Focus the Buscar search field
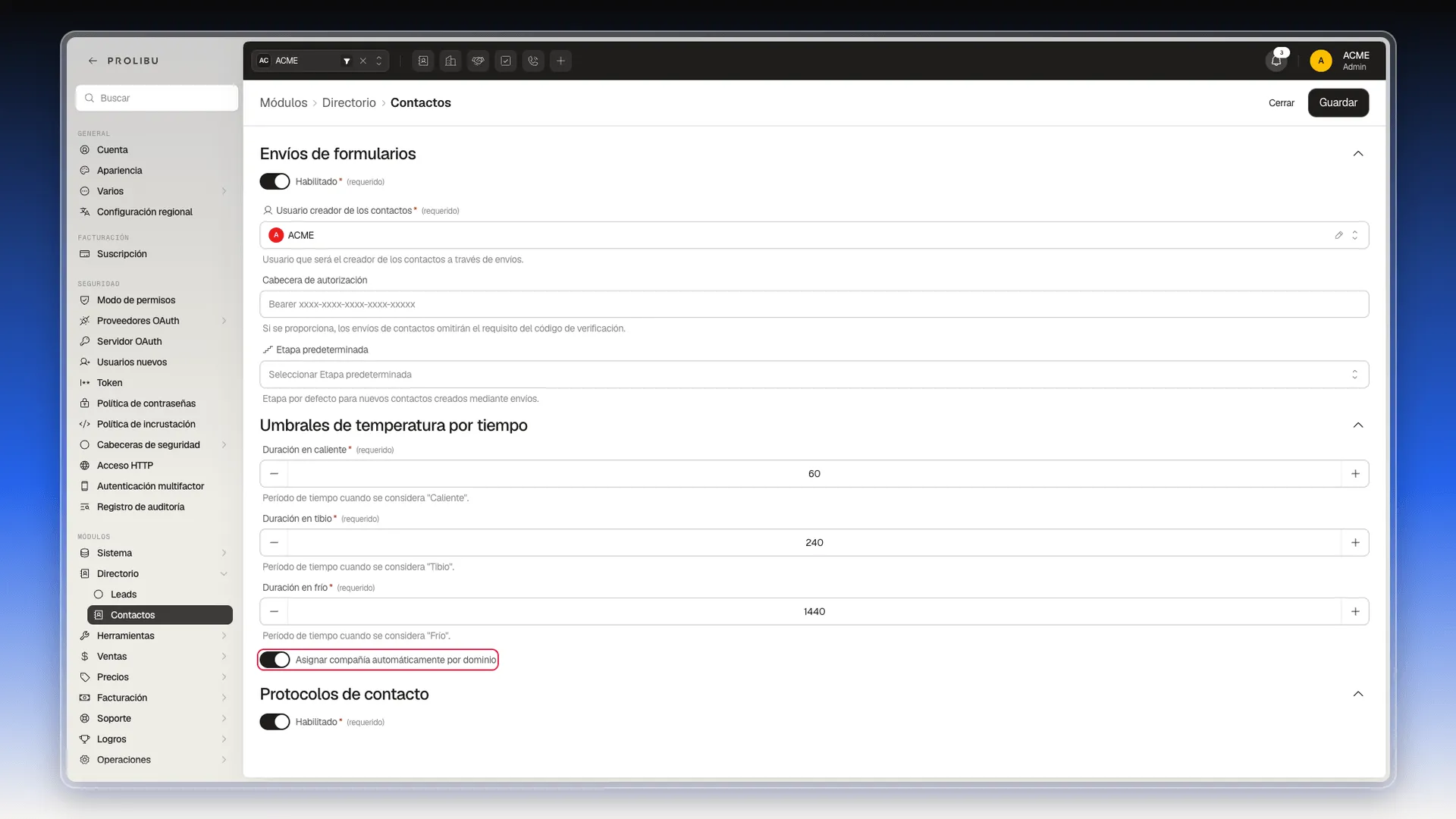1456x819 pixels. tap(157, 98)
